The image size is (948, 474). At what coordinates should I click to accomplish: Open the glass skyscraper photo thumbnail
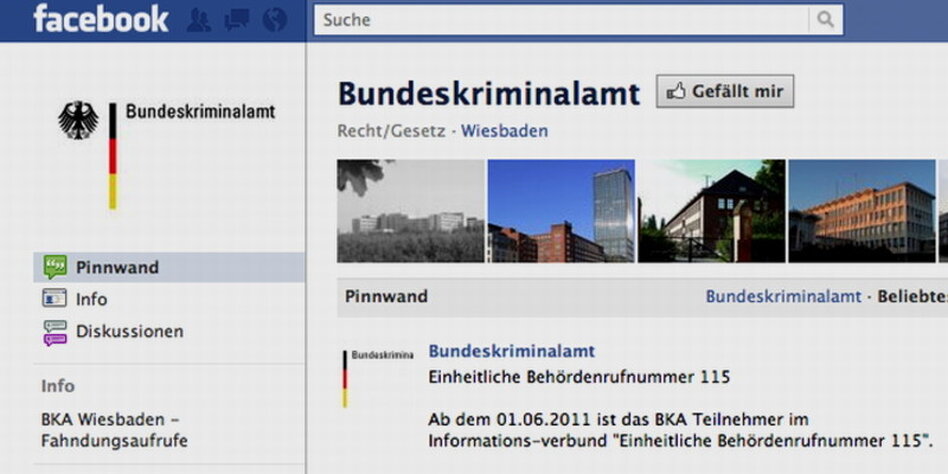click(x=561, y=211)
